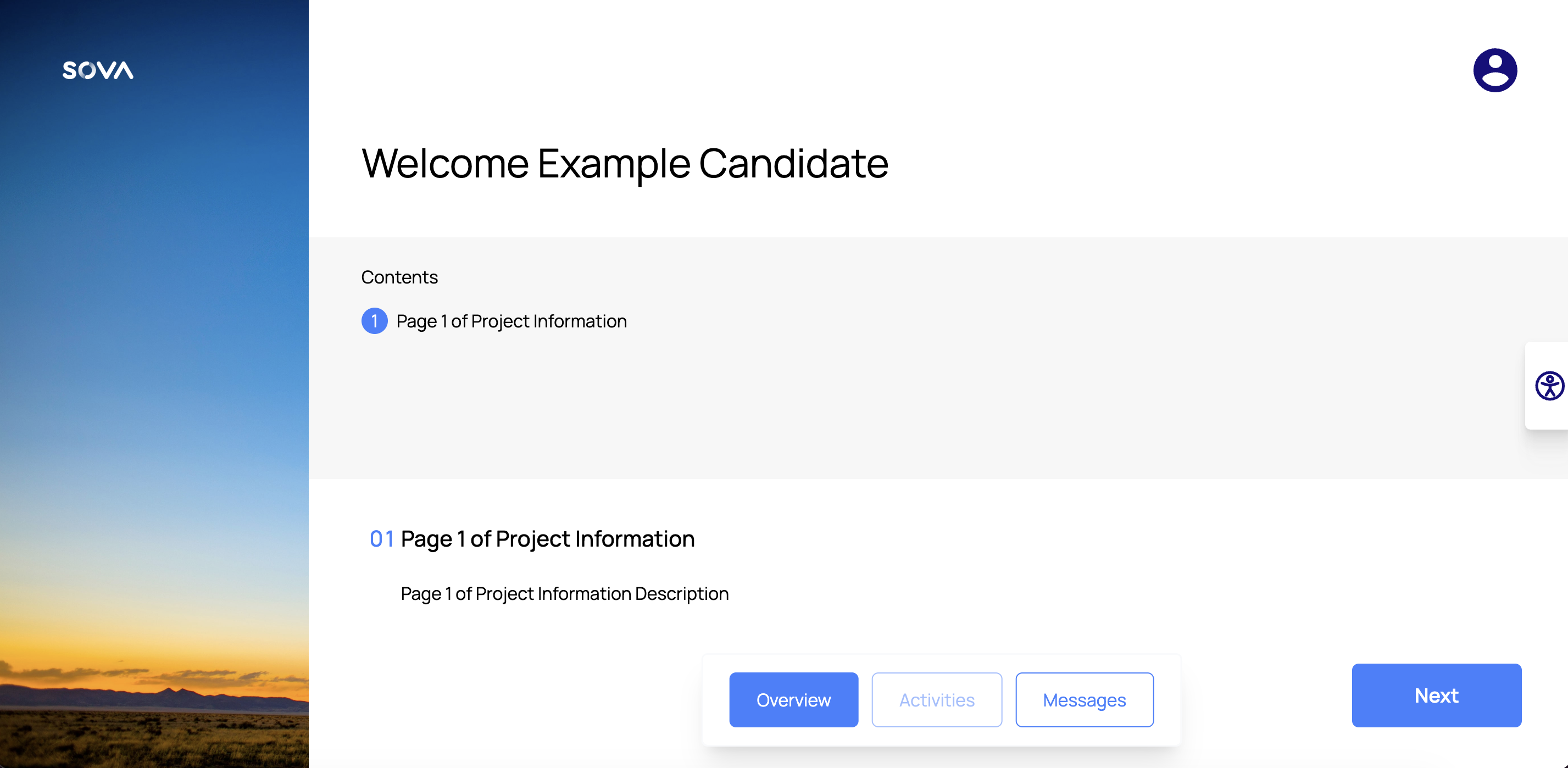Click the Project Information Description text
The width and height of the screenshot is (1568, 768).
tap(564, 593)
